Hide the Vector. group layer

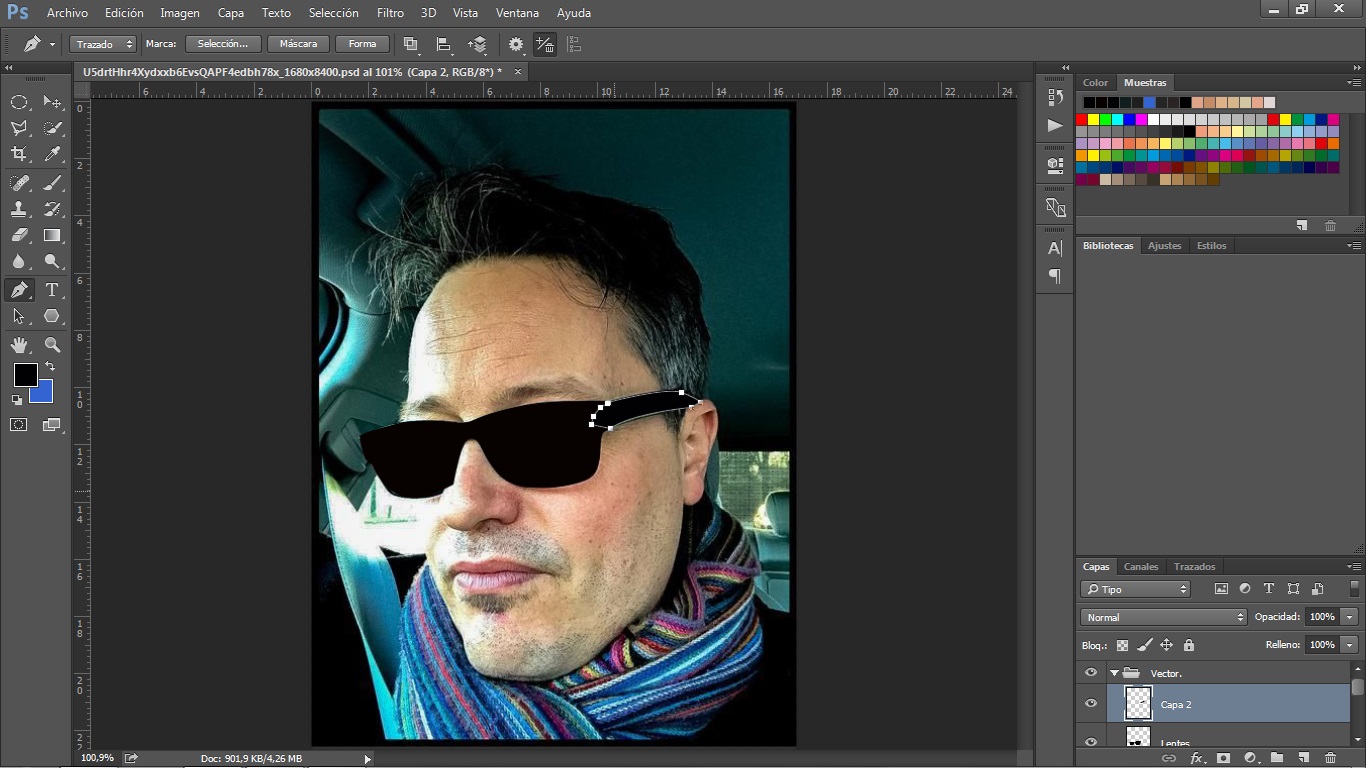1091,673
